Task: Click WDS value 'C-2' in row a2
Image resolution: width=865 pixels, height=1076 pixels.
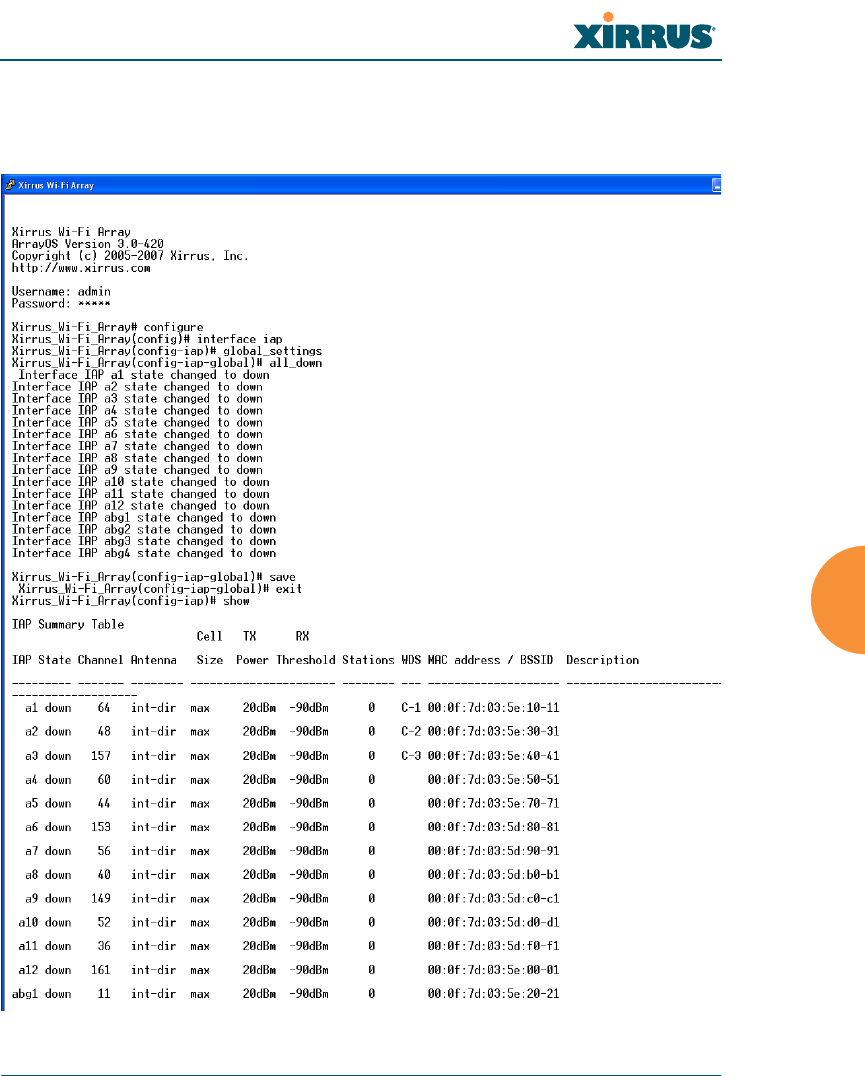Action: (411, 732)
